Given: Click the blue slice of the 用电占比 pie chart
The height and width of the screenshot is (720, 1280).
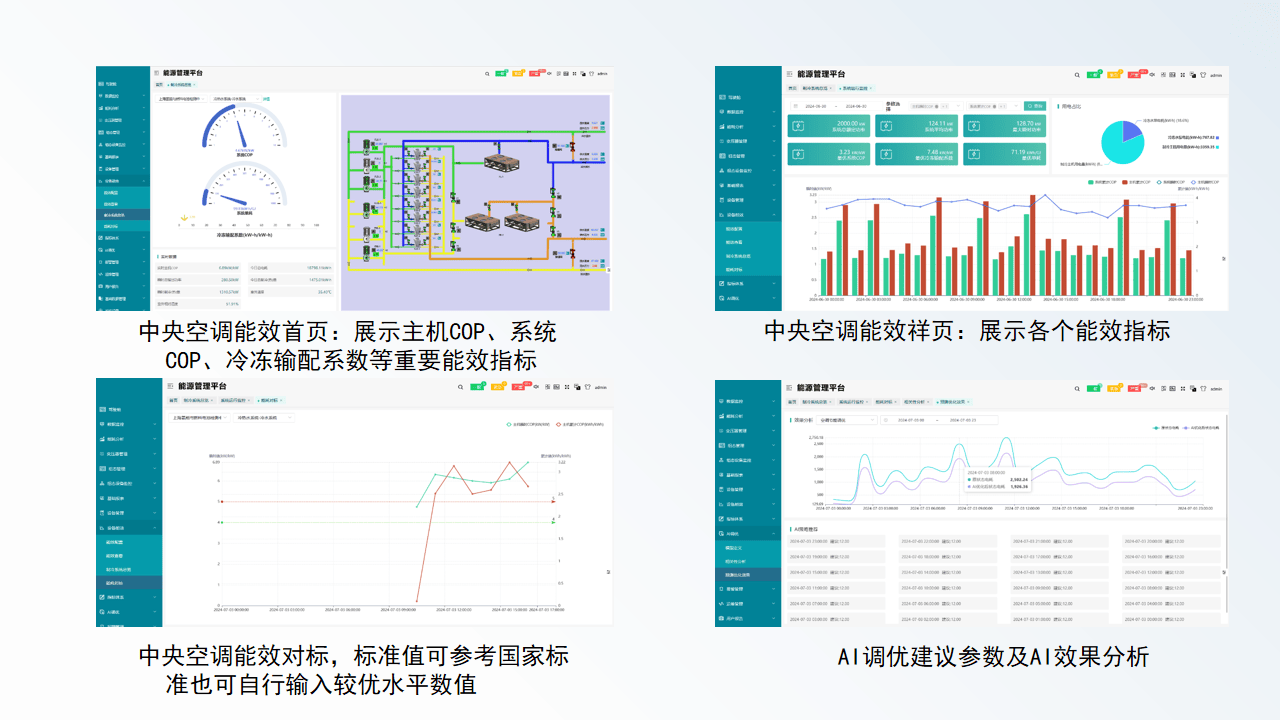Looking at the screenshot, I should 1131,130.
